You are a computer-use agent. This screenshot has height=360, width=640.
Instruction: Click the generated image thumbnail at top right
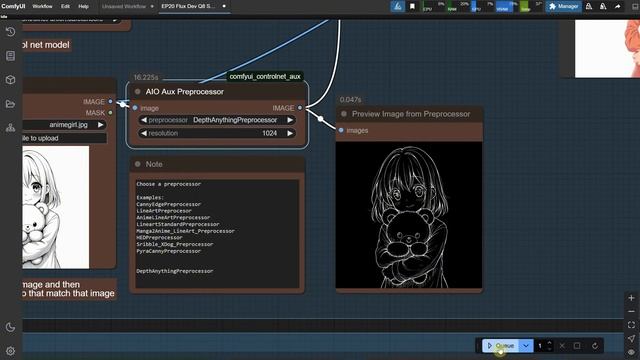607,49
